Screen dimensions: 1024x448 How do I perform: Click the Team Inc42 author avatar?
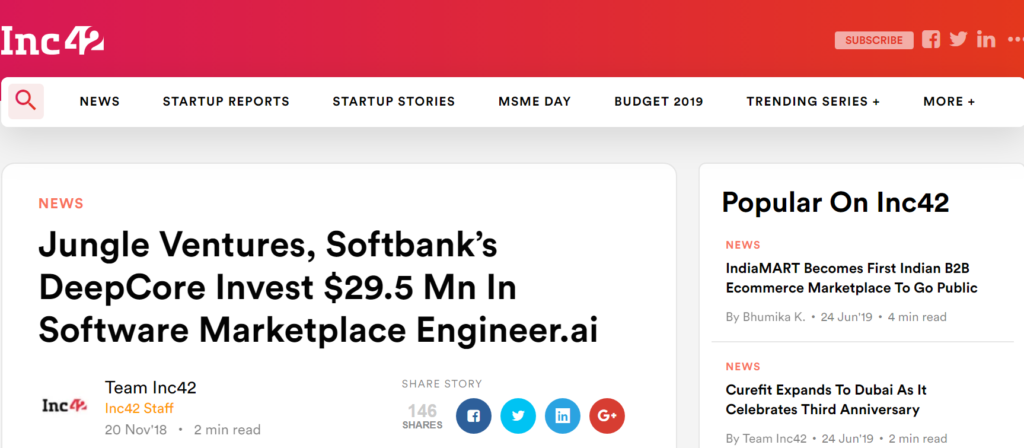click(x=65, y=406)
